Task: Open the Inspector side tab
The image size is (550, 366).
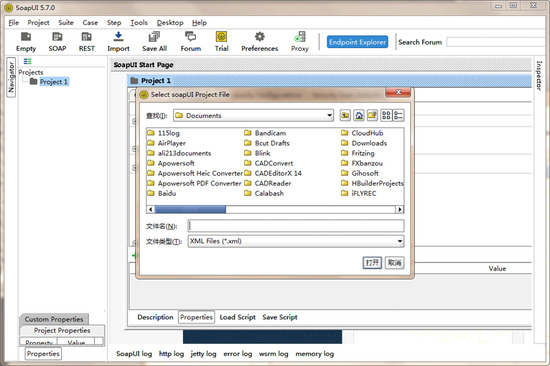Action: coord(539,75)
